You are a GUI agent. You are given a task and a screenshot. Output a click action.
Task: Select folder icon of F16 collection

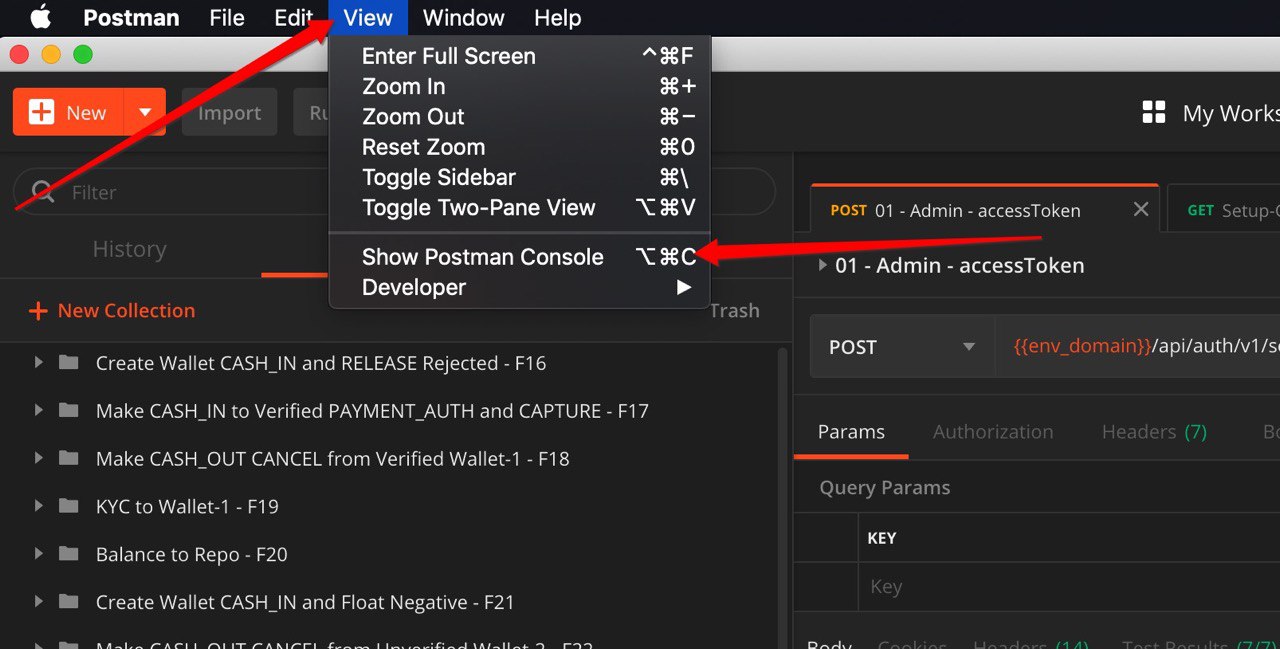(68, 362)
